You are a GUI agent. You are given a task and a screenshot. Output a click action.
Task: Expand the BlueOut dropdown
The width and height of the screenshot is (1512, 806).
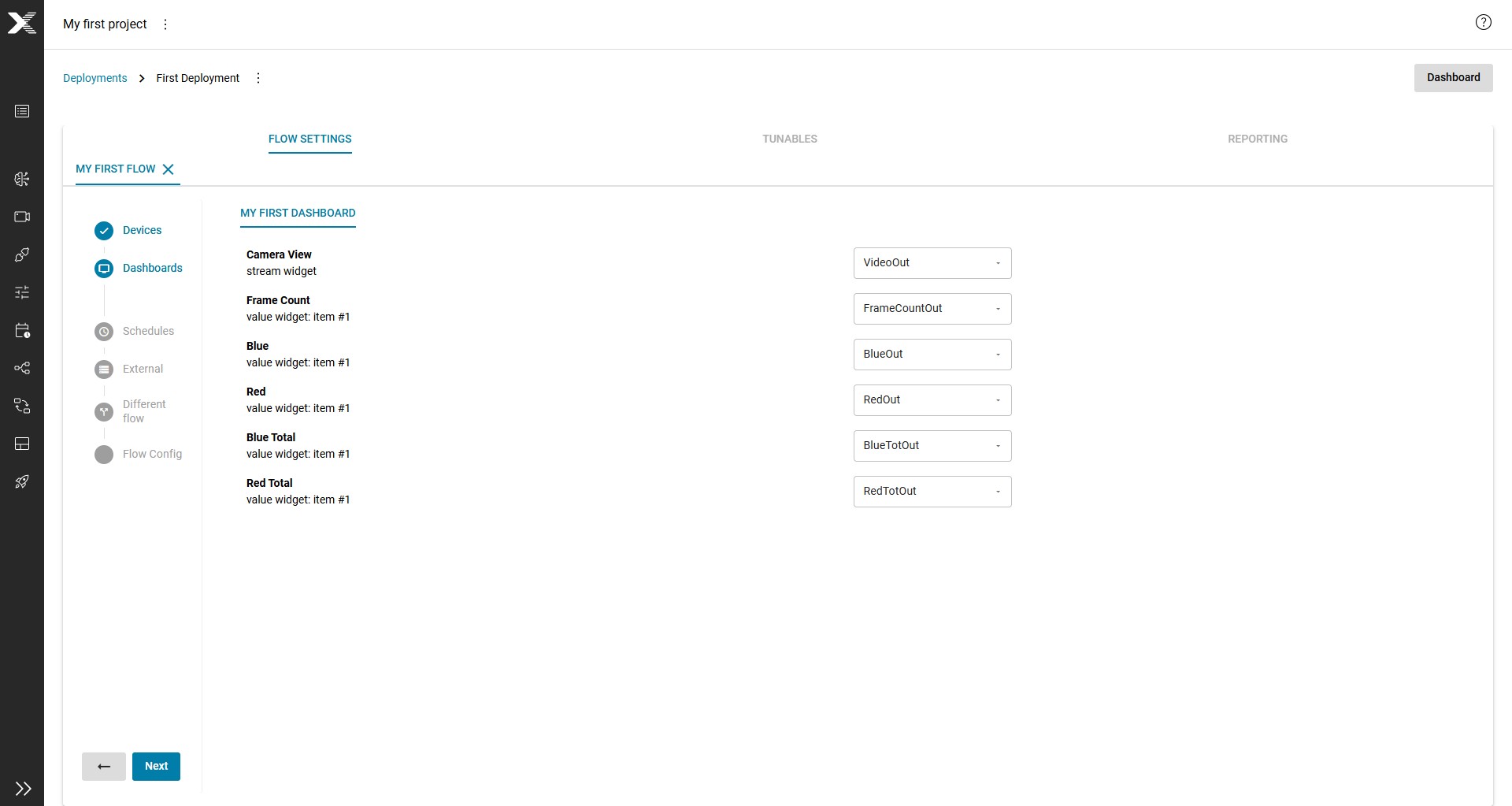[x=932, y=355]
